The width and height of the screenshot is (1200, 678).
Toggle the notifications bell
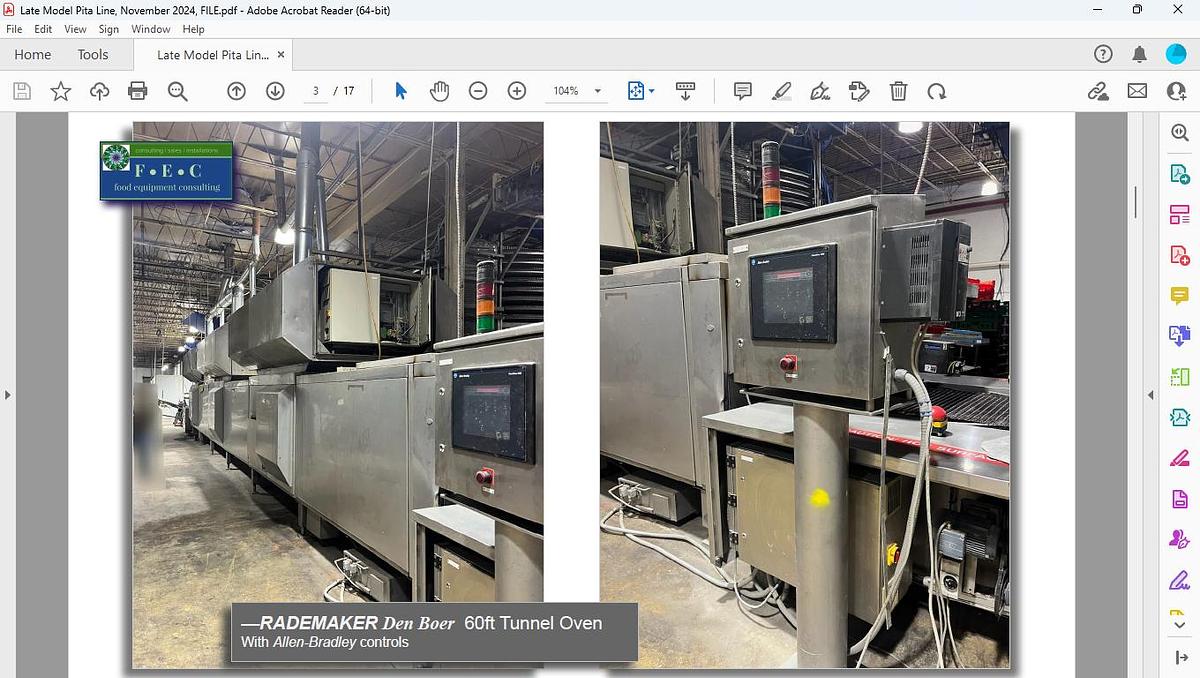(1138, 53)
